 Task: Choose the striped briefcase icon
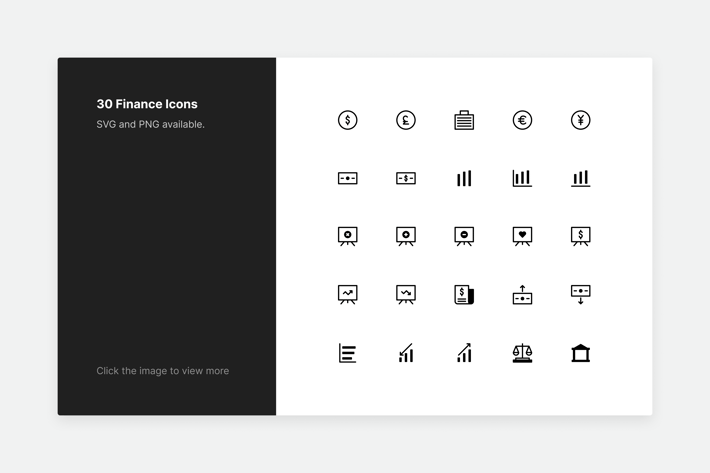(x=464, y=120)
